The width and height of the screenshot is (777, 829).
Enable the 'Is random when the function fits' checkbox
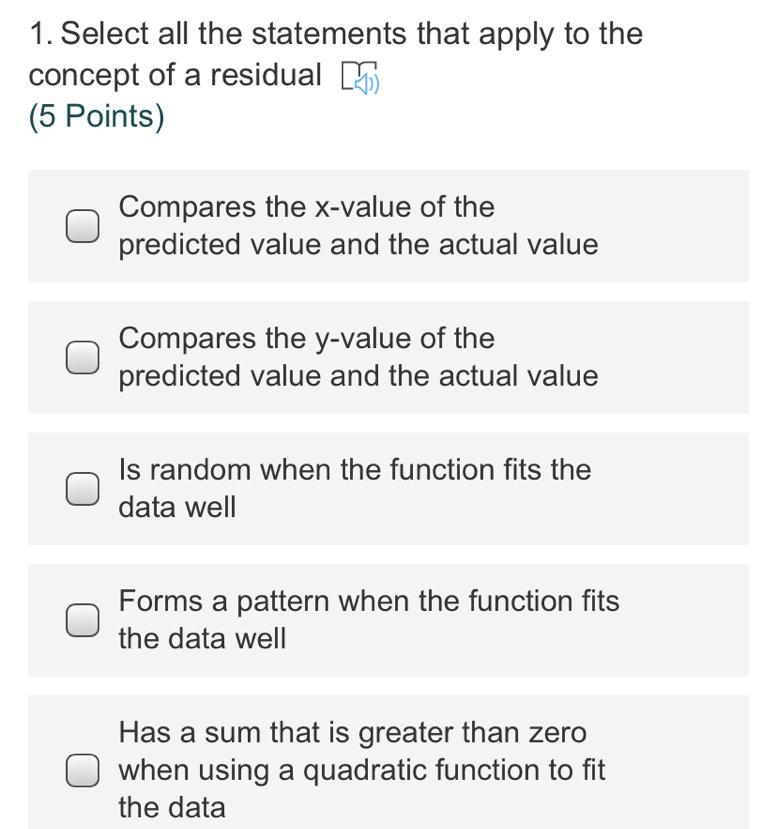83,488
